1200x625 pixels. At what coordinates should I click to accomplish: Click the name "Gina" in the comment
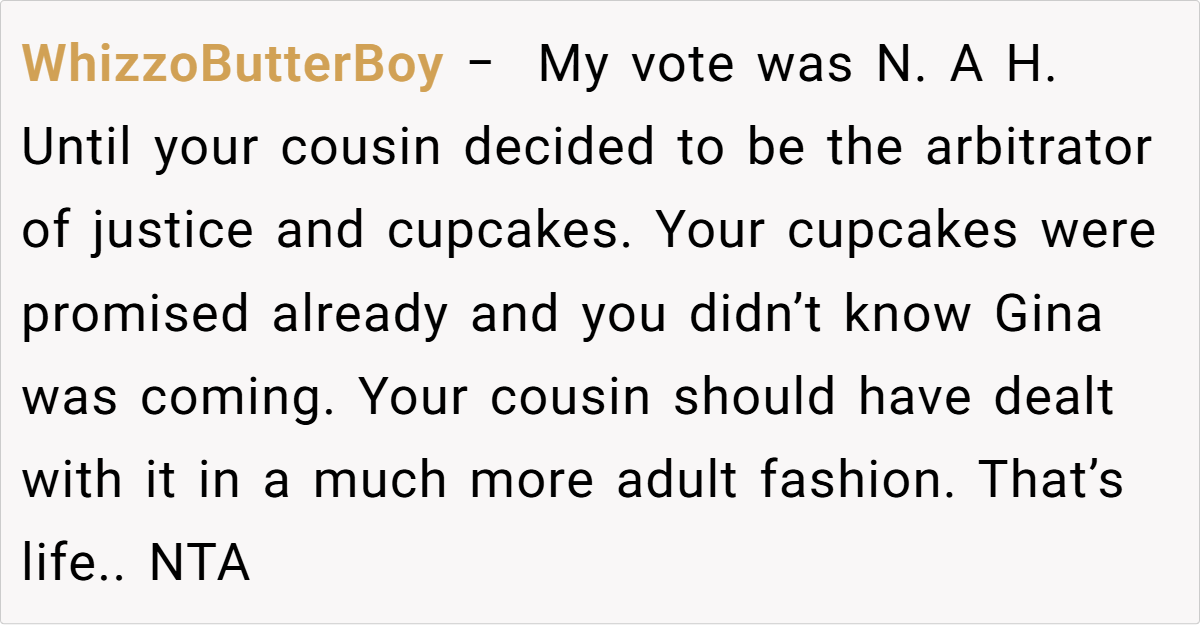click(x=1048, y=315)
